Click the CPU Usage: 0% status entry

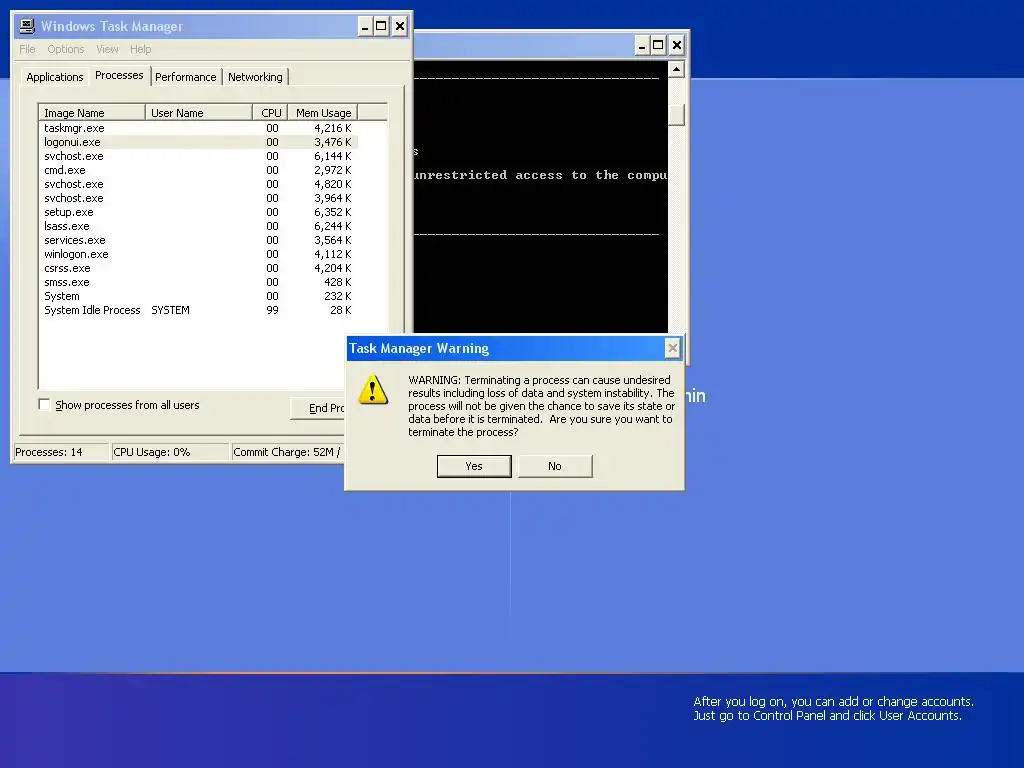170,452
